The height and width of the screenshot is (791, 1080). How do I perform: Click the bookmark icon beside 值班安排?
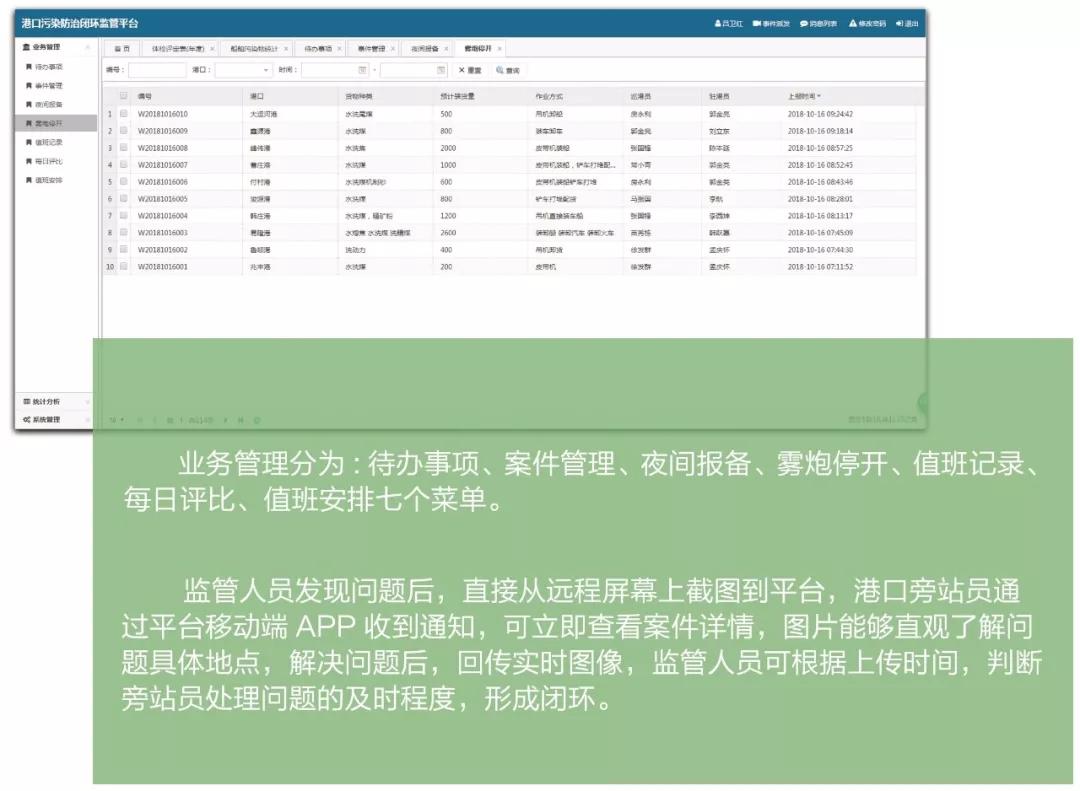click(x=29, y=180)
